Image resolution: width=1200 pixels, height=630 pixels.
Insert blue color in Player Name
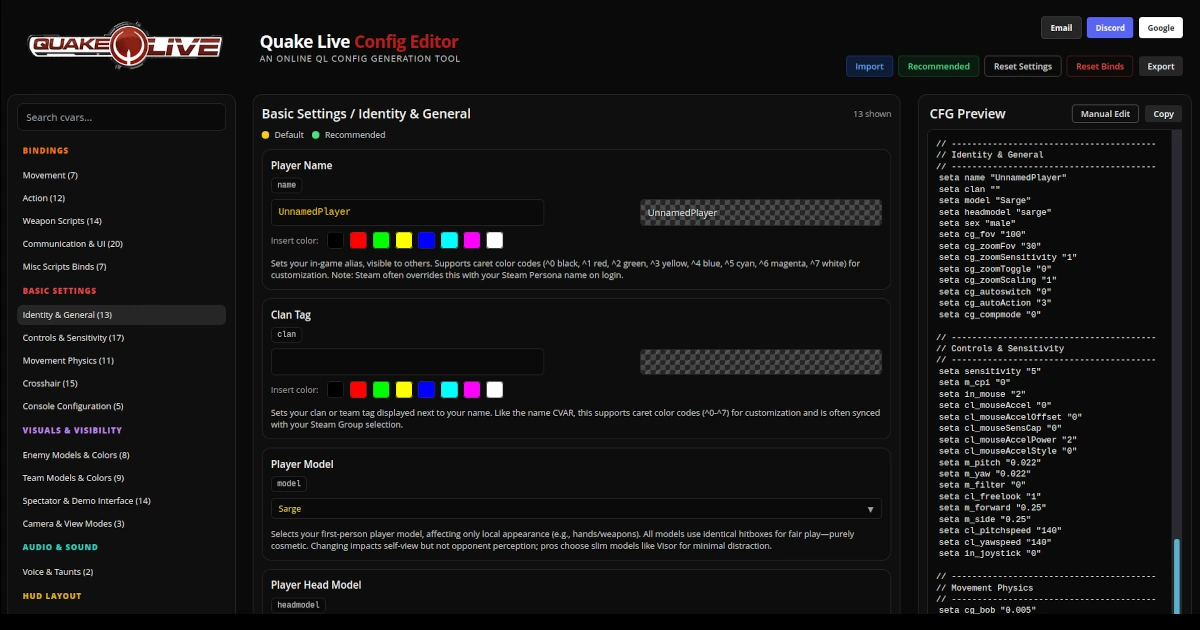[427, 240]
